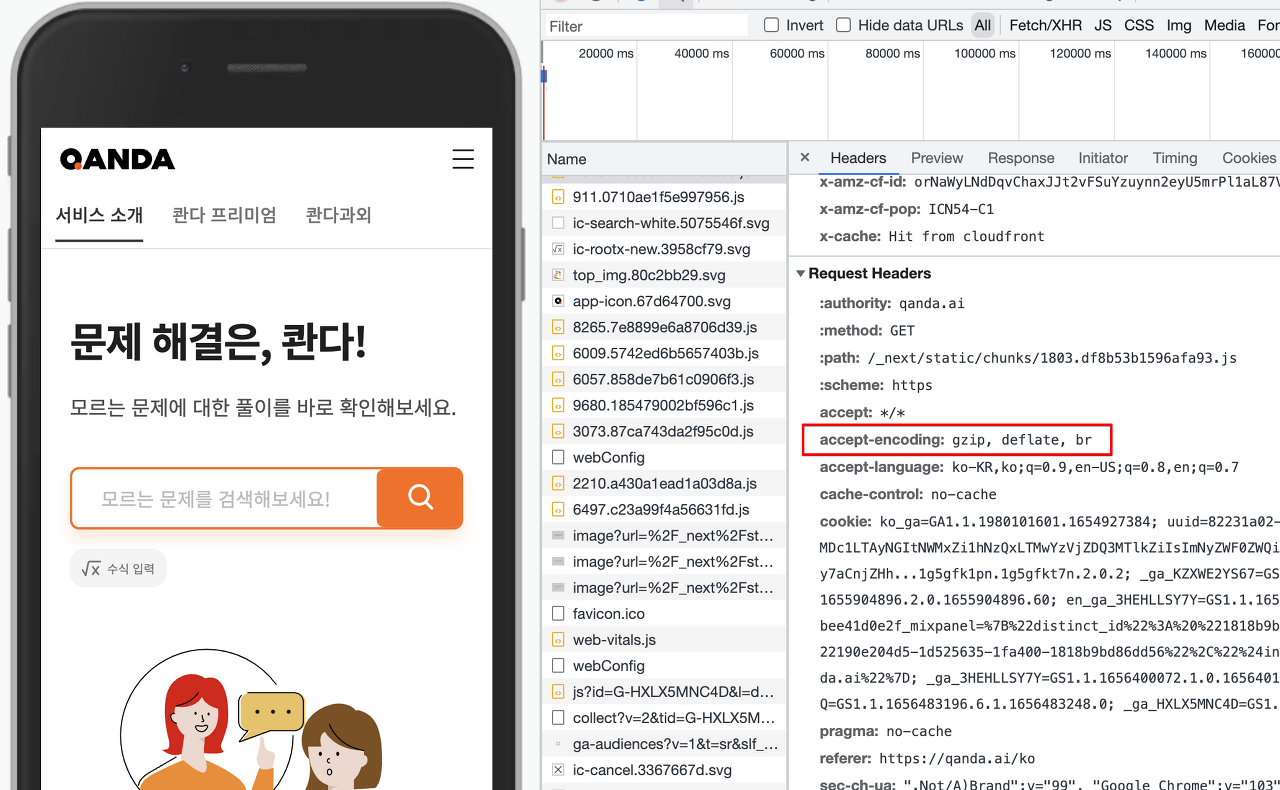Click the icon beside 8265.7e8899e6a8706d39.js
Viewport: 1280px width, 790px height.
coord(558,327)
